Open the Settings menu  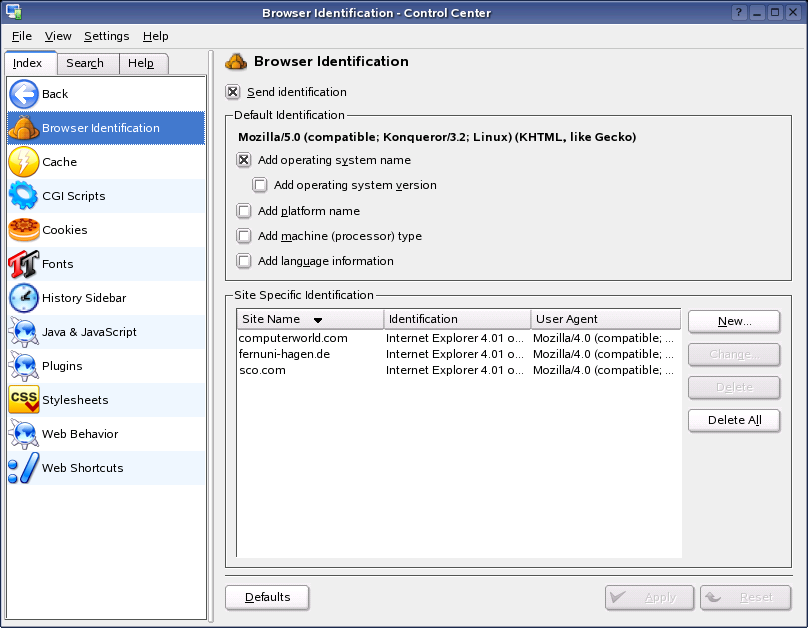(106, 36)
